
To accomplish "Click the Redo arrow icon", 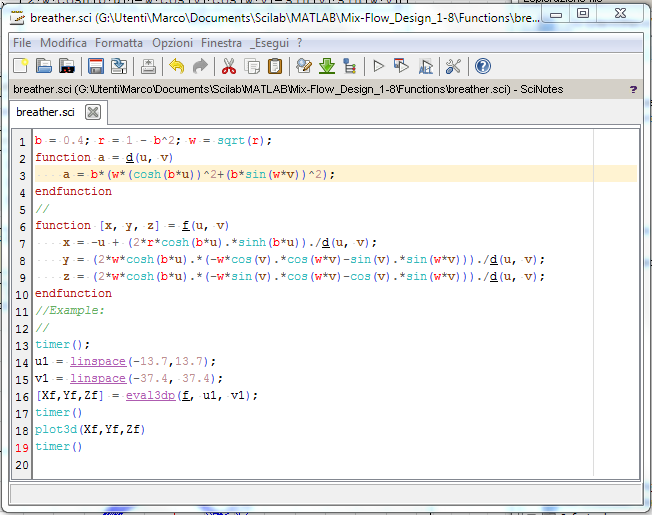I will [200, 66].
